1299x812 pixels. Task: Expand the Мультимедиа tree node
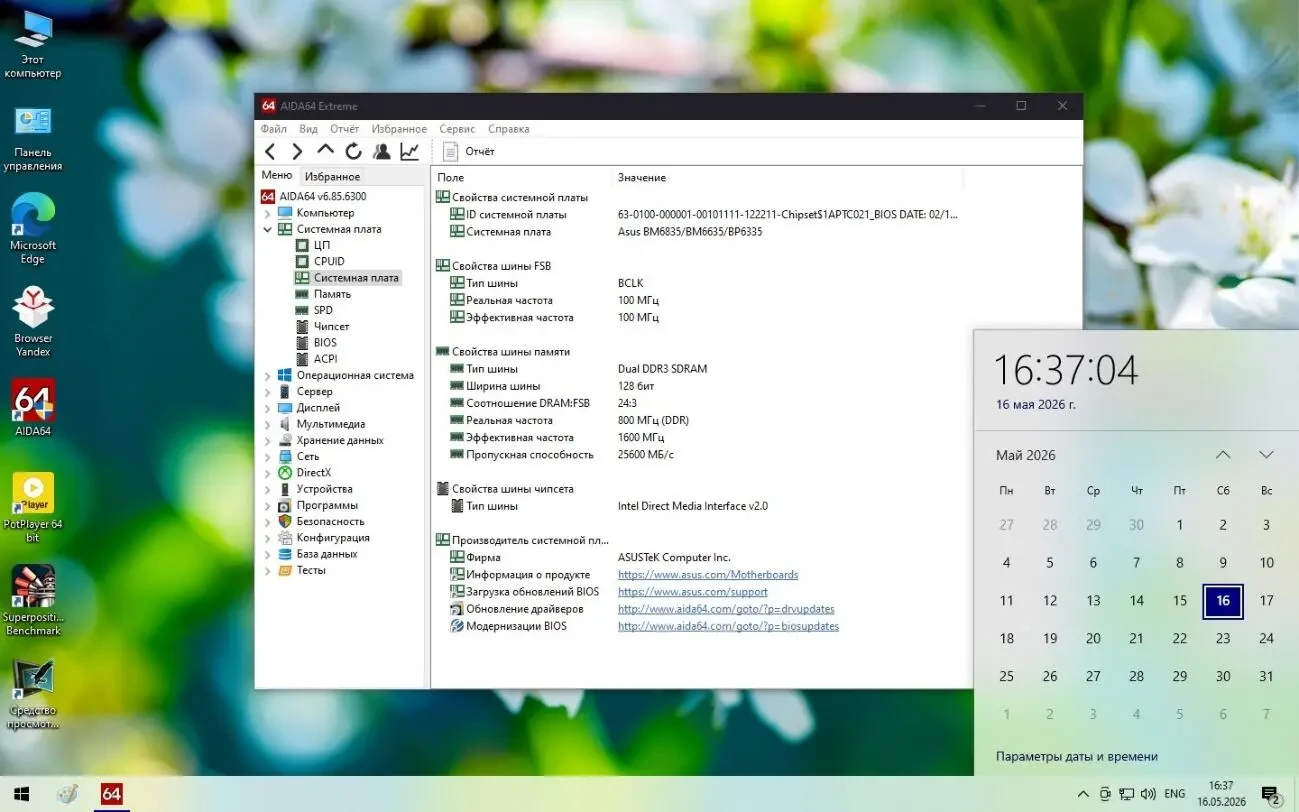(267, 424)
